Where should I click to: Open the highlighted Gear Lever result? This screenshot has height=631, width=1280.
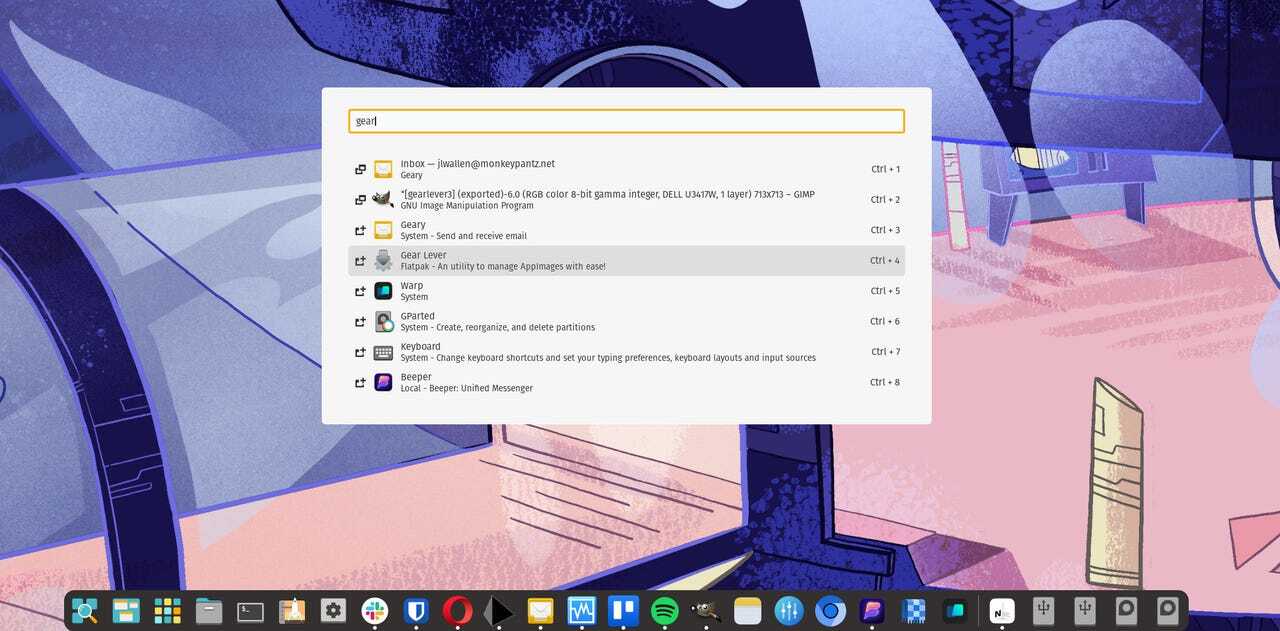coord(626,261)
